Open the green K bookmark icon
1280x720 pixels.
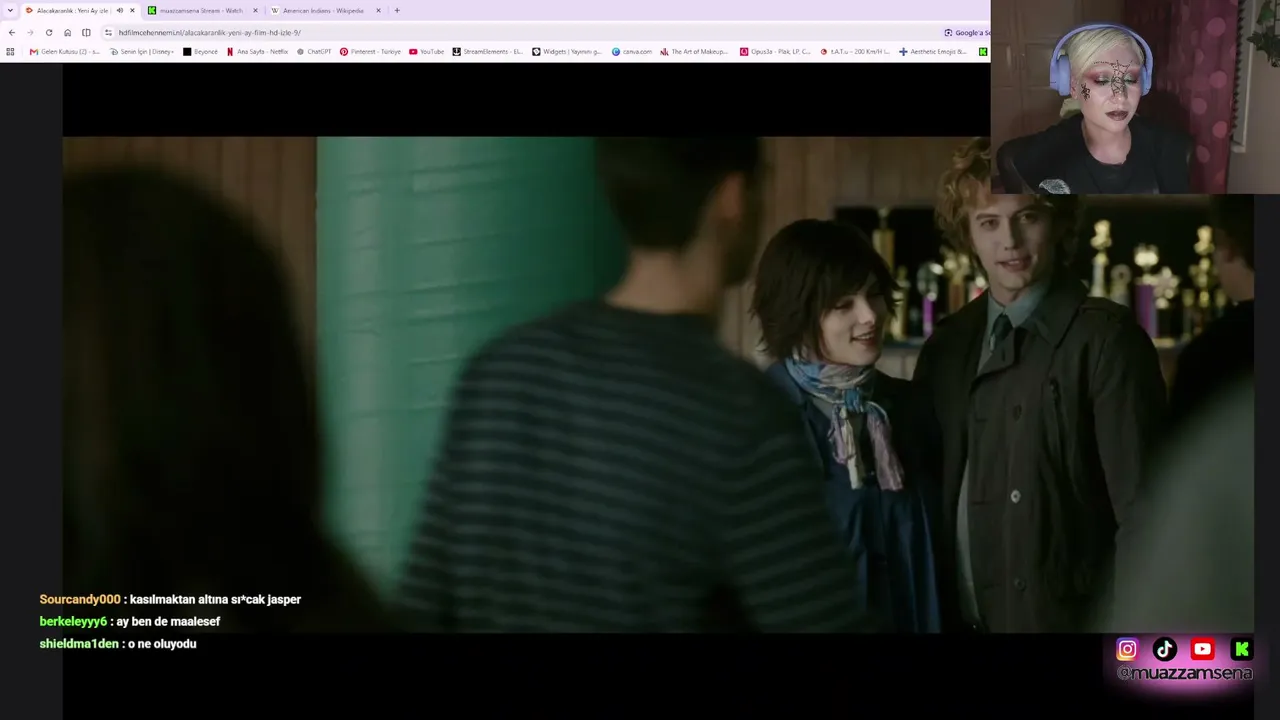tap(983, 52)
